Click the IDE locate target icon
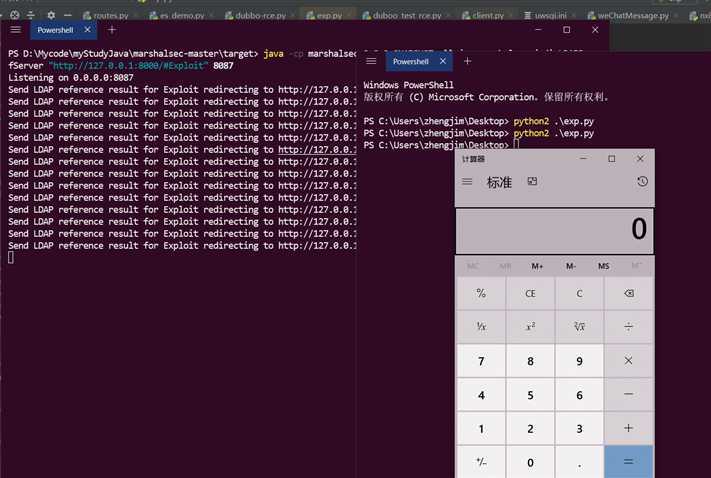Viewport: 711px width, 478px height. [x=15, y=15]
